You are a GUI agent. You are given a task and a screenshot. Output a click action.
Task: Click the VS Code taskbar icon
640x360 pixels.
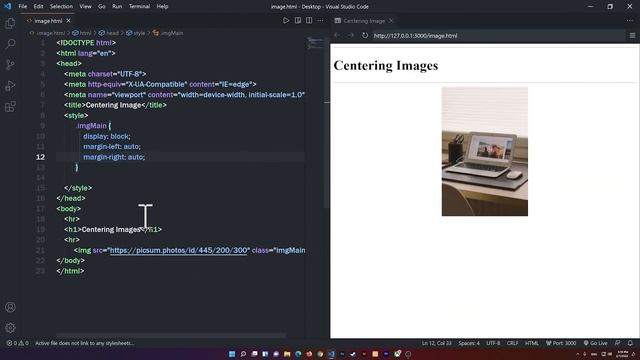331,354
